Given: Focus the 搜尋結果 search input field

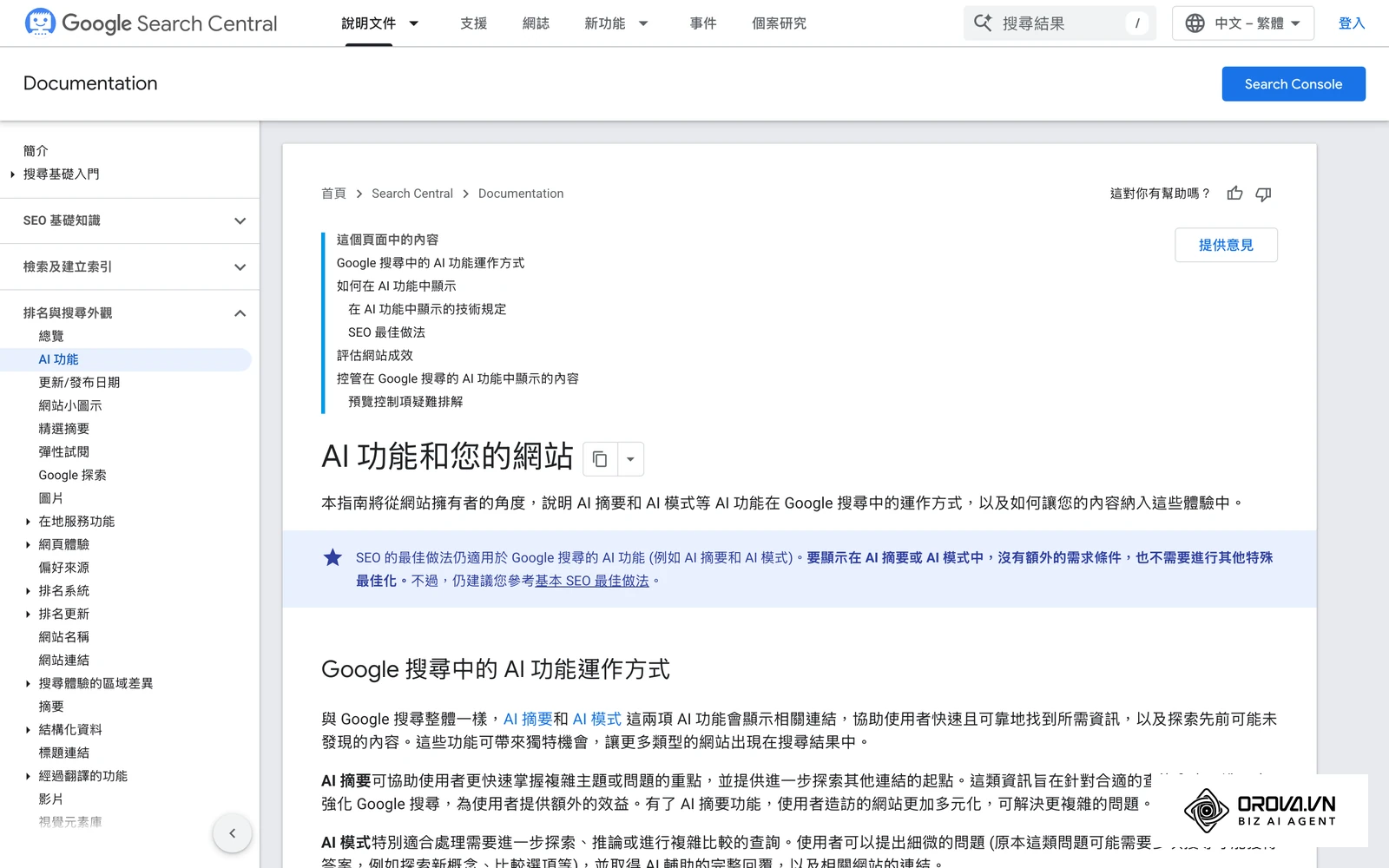Looking at the screenshot, I should (x=1060, y=23).
